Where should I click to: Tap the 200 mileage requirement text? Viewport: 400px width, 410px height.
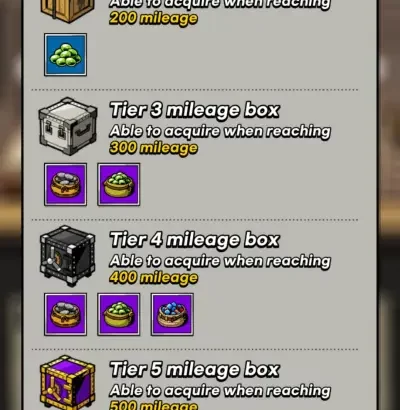[154, 18]
